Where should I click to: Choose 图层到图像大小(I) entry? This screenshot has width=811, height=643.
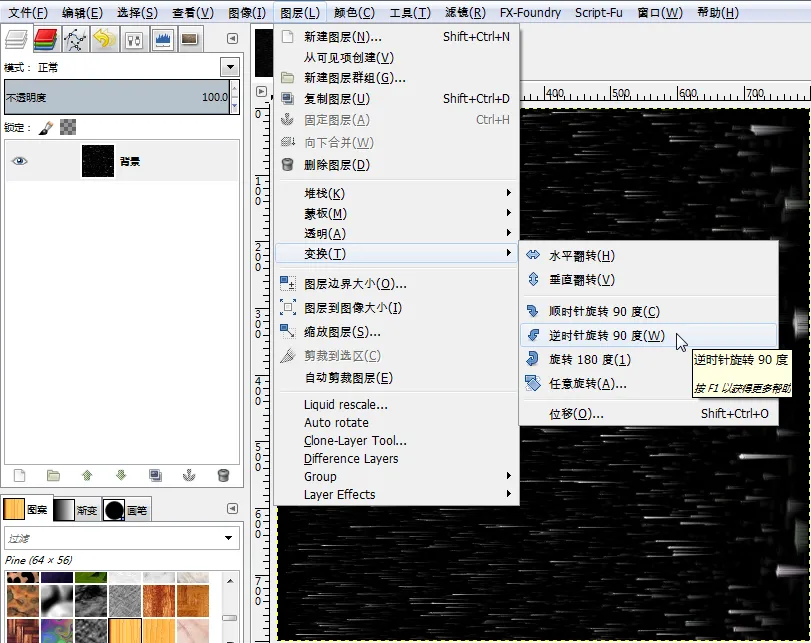click(x=396, y=308)
